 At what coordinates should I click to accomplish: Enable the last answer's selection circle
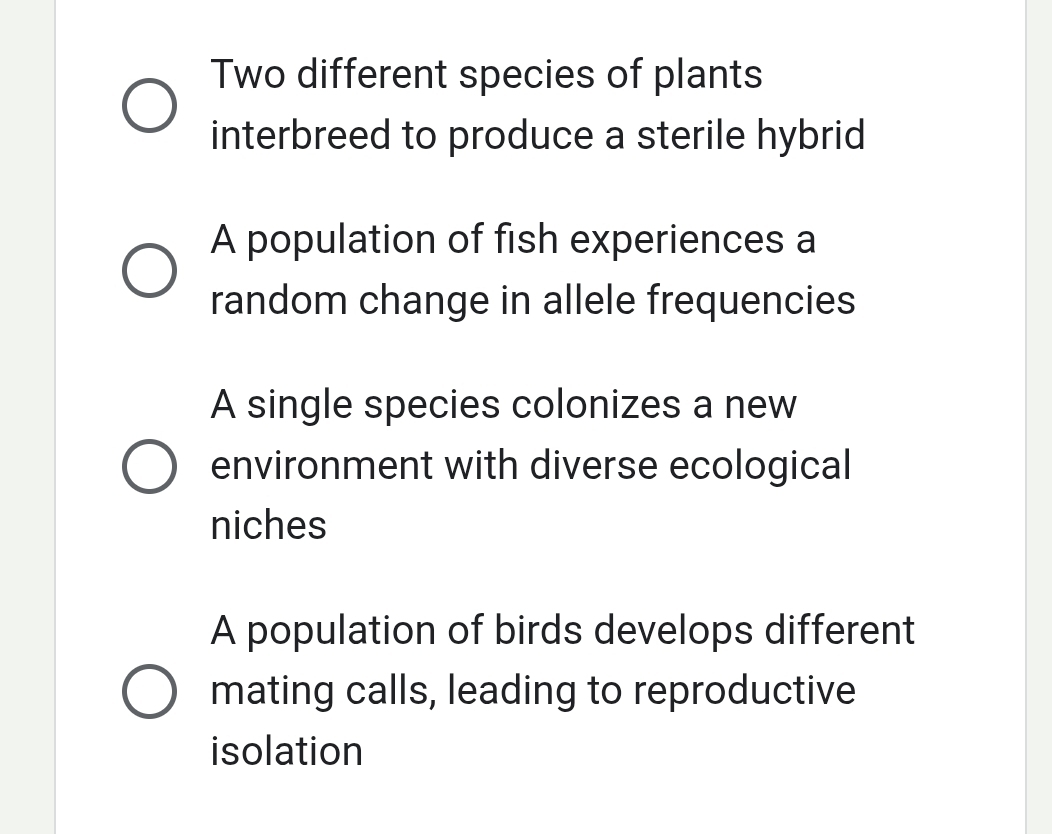pyautogui.click(x=149, y=690)
